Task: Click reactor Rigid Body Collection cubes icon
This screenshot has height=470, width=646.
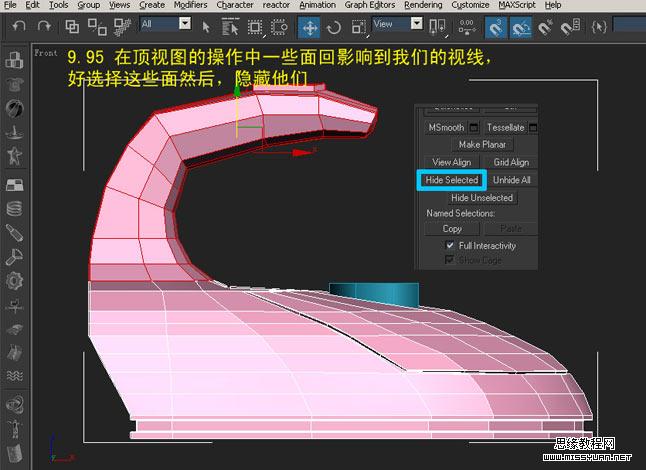Action: (x=14, y=60)
